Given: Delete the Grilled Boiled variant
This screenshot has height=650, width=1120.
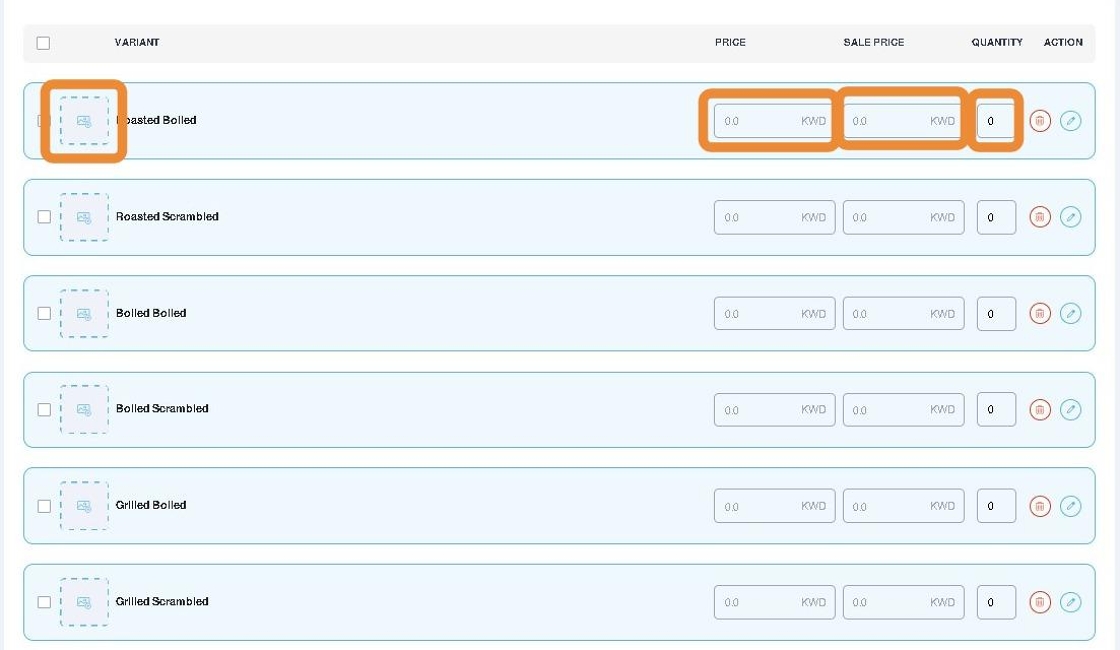Looking at the screenshot, I should coord(1040,506).
